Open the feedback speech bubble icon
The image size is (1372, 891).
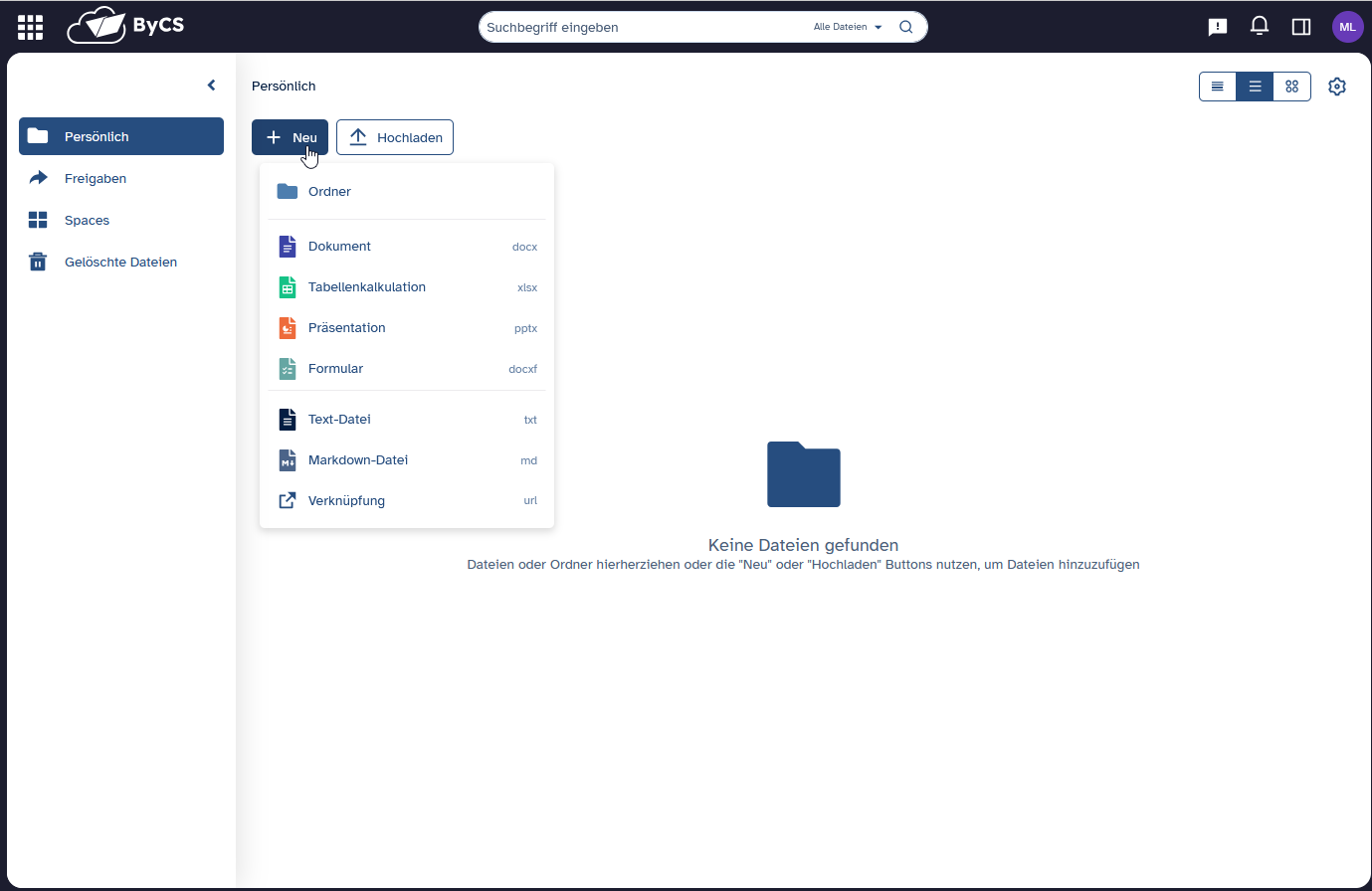tap(1217, 27)
